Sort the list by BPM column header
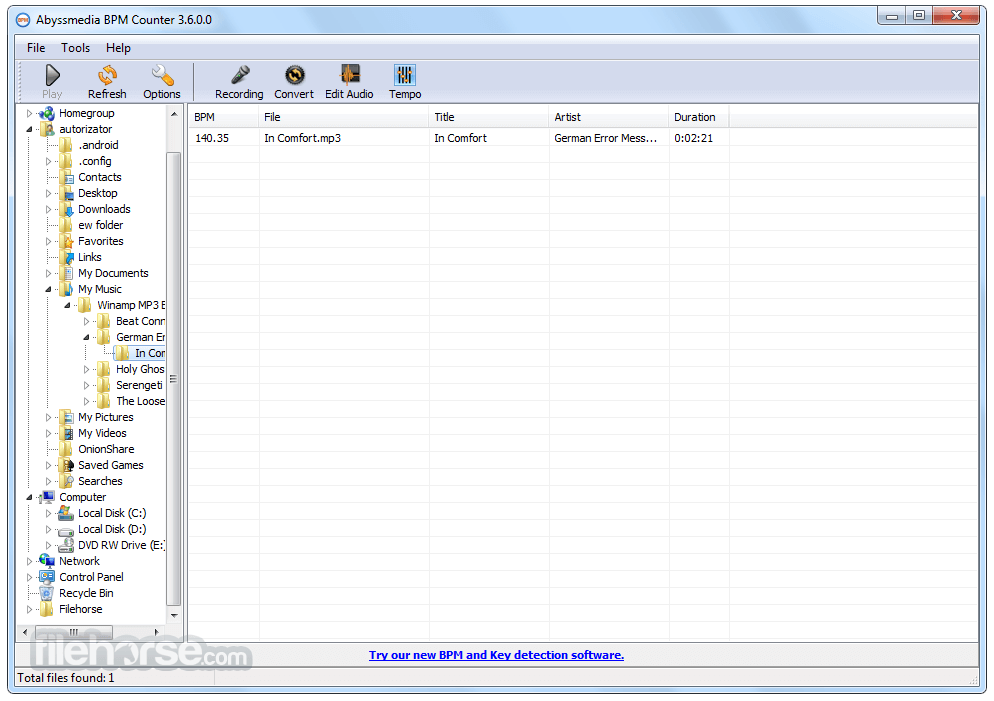 click(224, 117)
